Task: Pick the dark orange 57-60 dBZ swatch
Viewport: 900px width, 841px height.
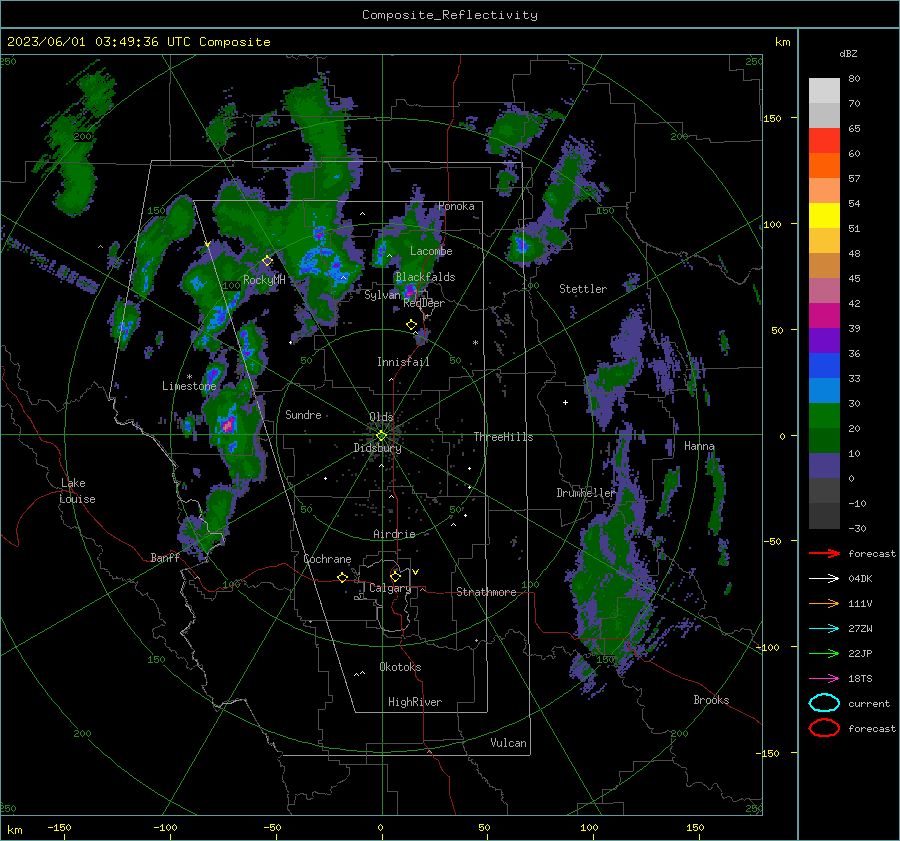Action: 824,166
